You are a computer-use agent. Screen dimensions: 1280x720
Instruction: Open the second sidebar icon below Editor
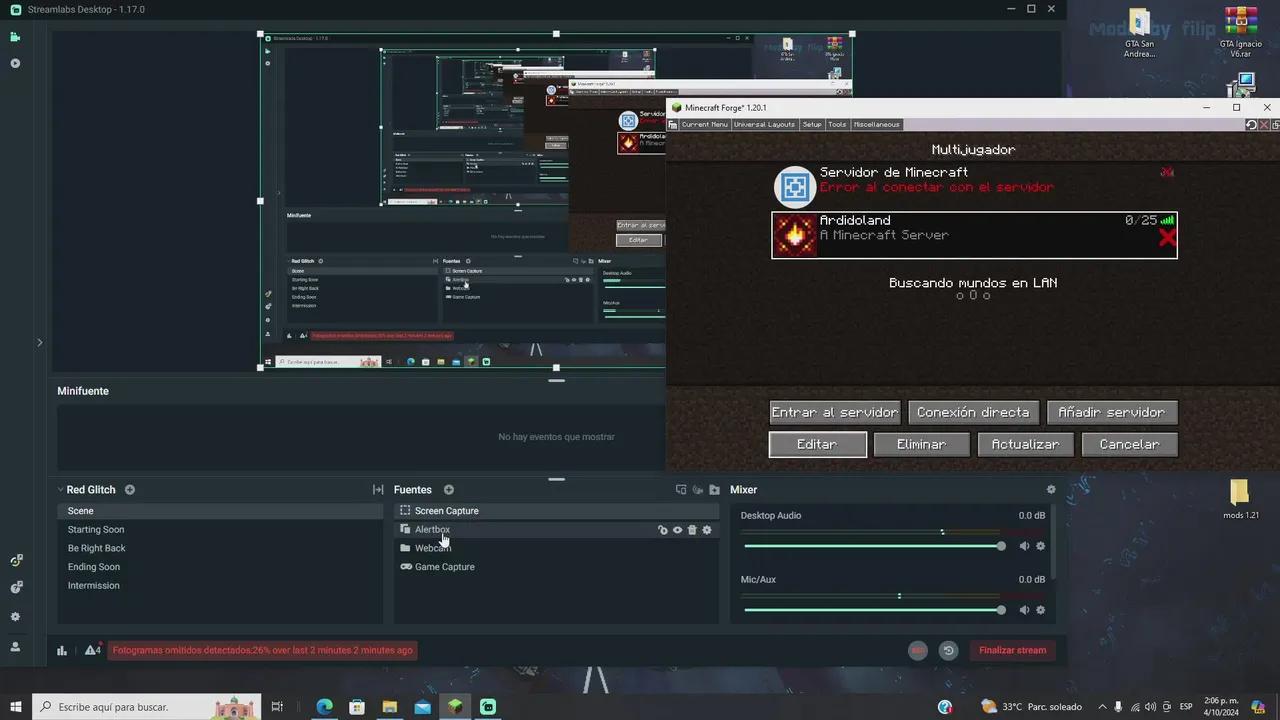(x=15, y=63)
